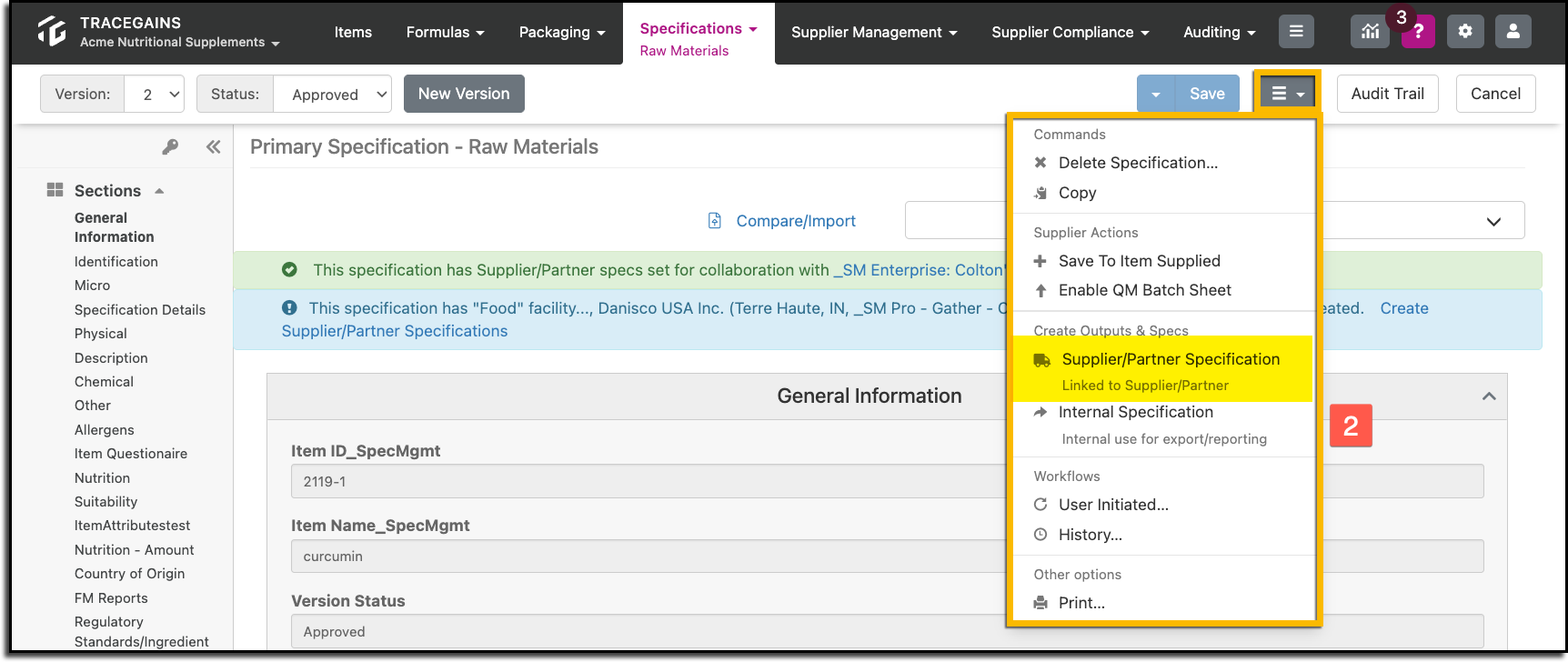Open the Supplier Compliance menu
The width and height of the screenshot is (1568, 662).
[x=1070, y=32]
